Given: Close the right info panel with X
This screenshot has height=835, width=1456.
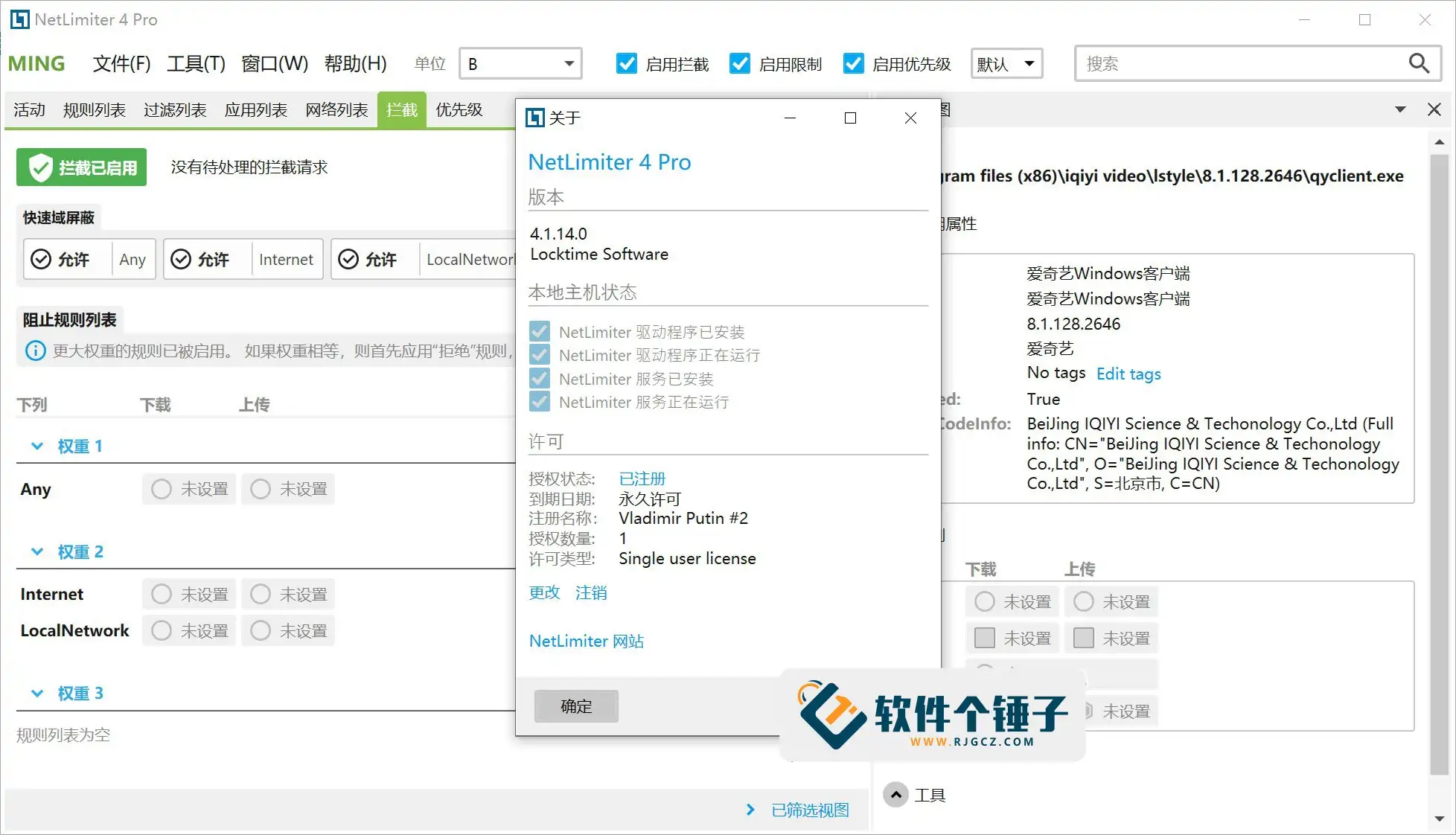Looking at the screenshot, I should [1434, 109].
